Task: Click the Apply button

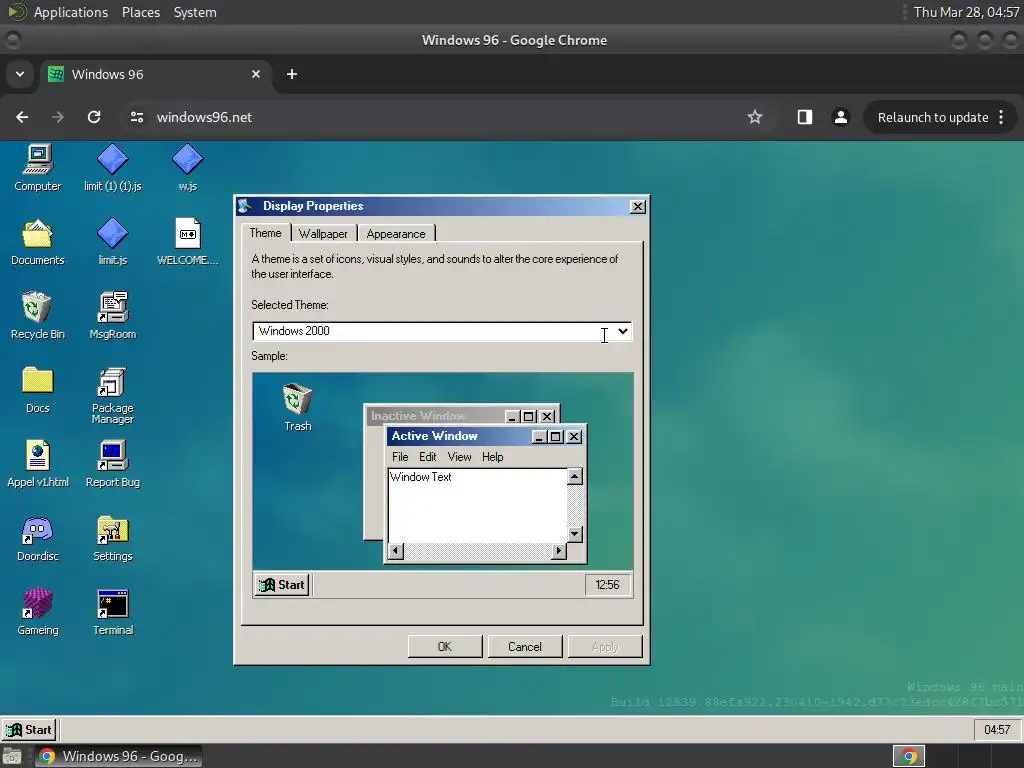Action: pos(605,647)
